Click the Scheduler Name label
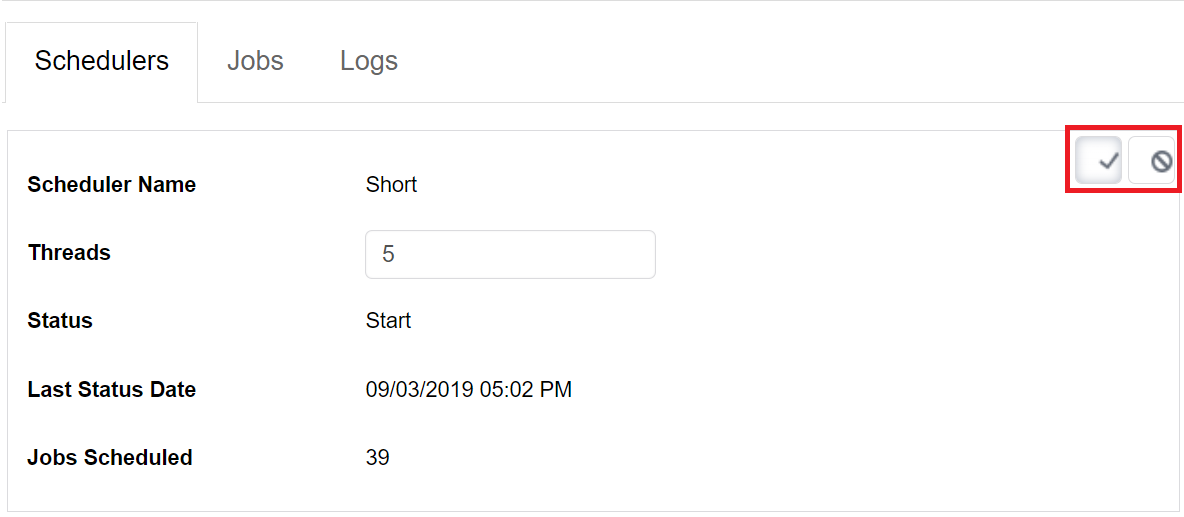 pos(112,184)
